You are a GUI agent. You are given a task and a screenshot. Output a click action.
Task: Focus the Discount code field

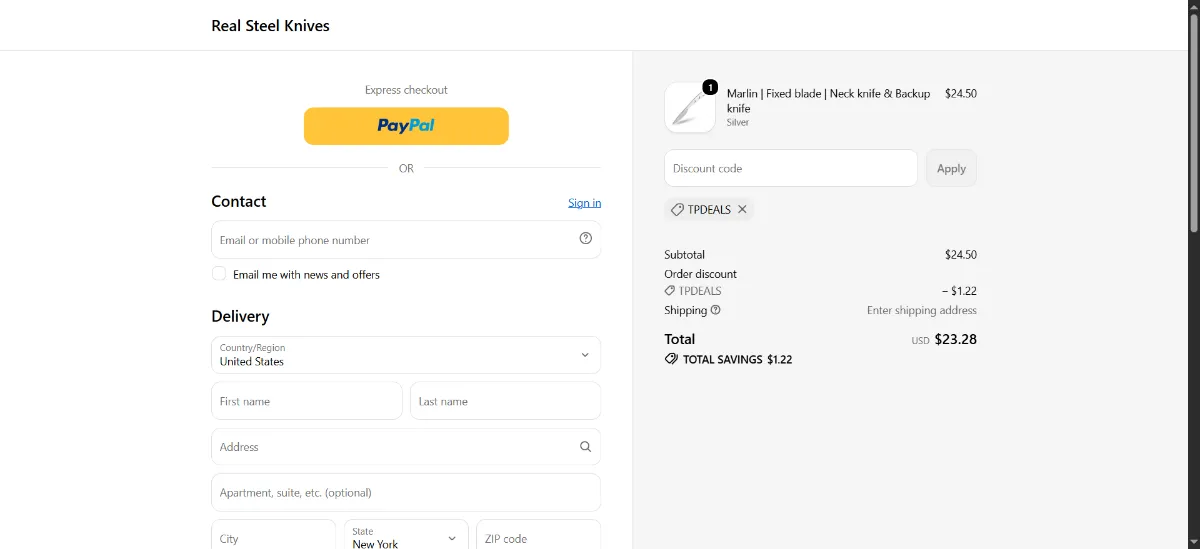(791, 168)
